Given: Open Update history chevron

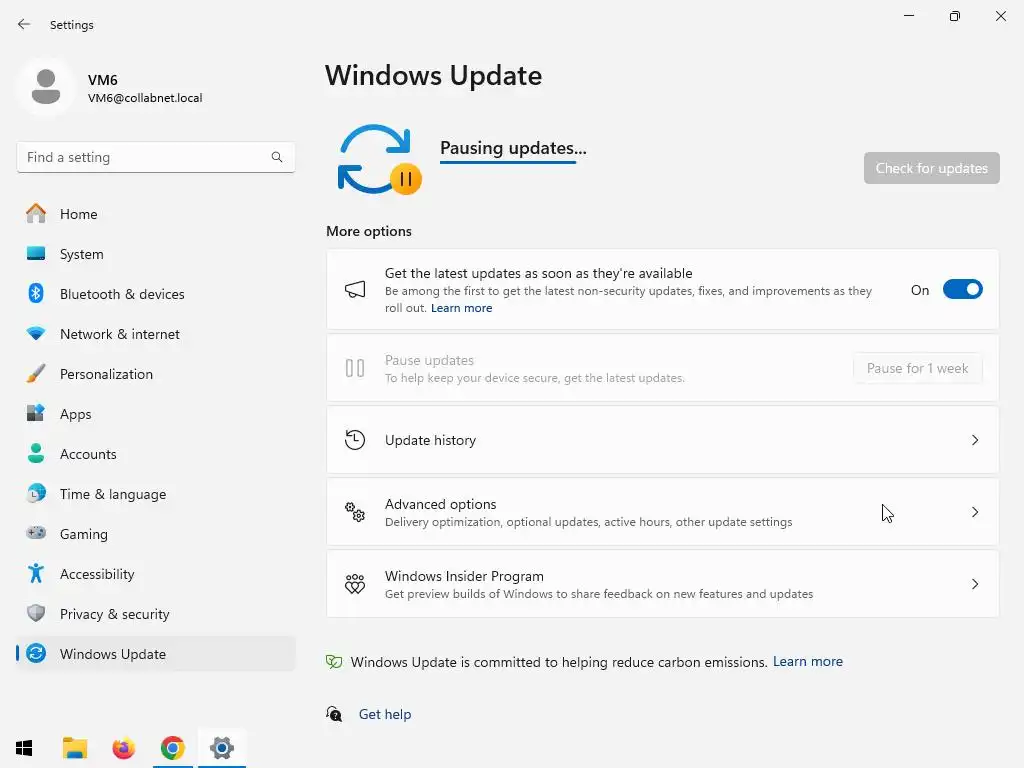Looking at the screenshot, I should [974, 440].
